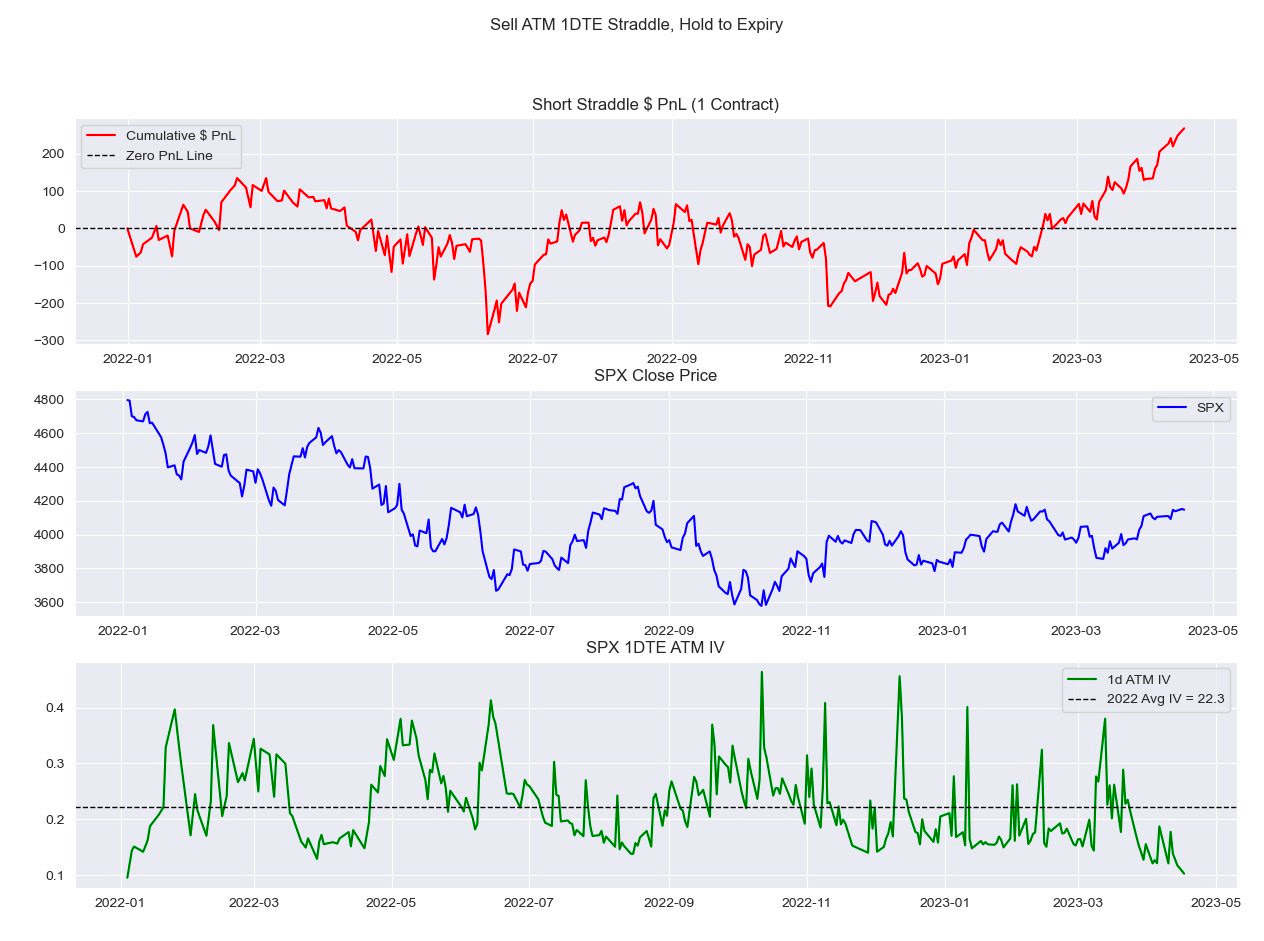1264x941 pixels.
Task: Pick the blue line sample in SPX legend
Action: click(1171, 407)
